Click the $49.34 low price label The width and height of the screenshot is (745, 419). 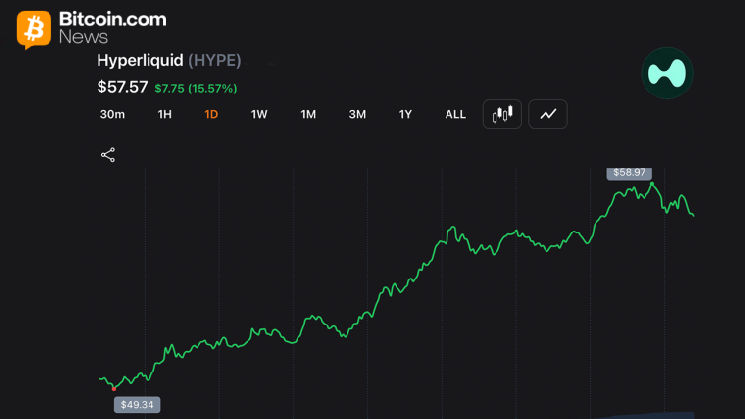pyautogui.click(x=137, y=405)
